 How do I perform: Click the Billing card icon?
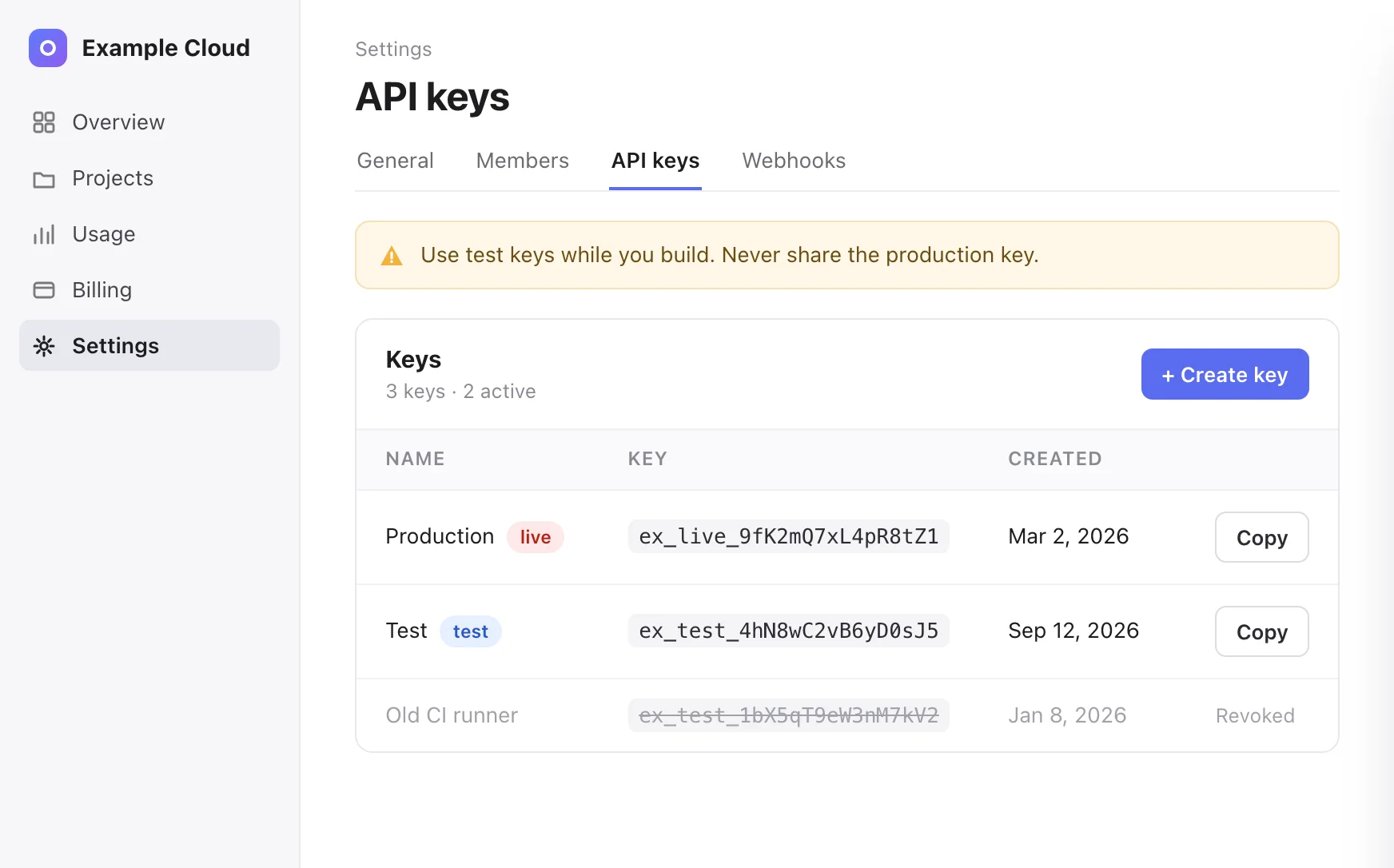tap(44, 290)
